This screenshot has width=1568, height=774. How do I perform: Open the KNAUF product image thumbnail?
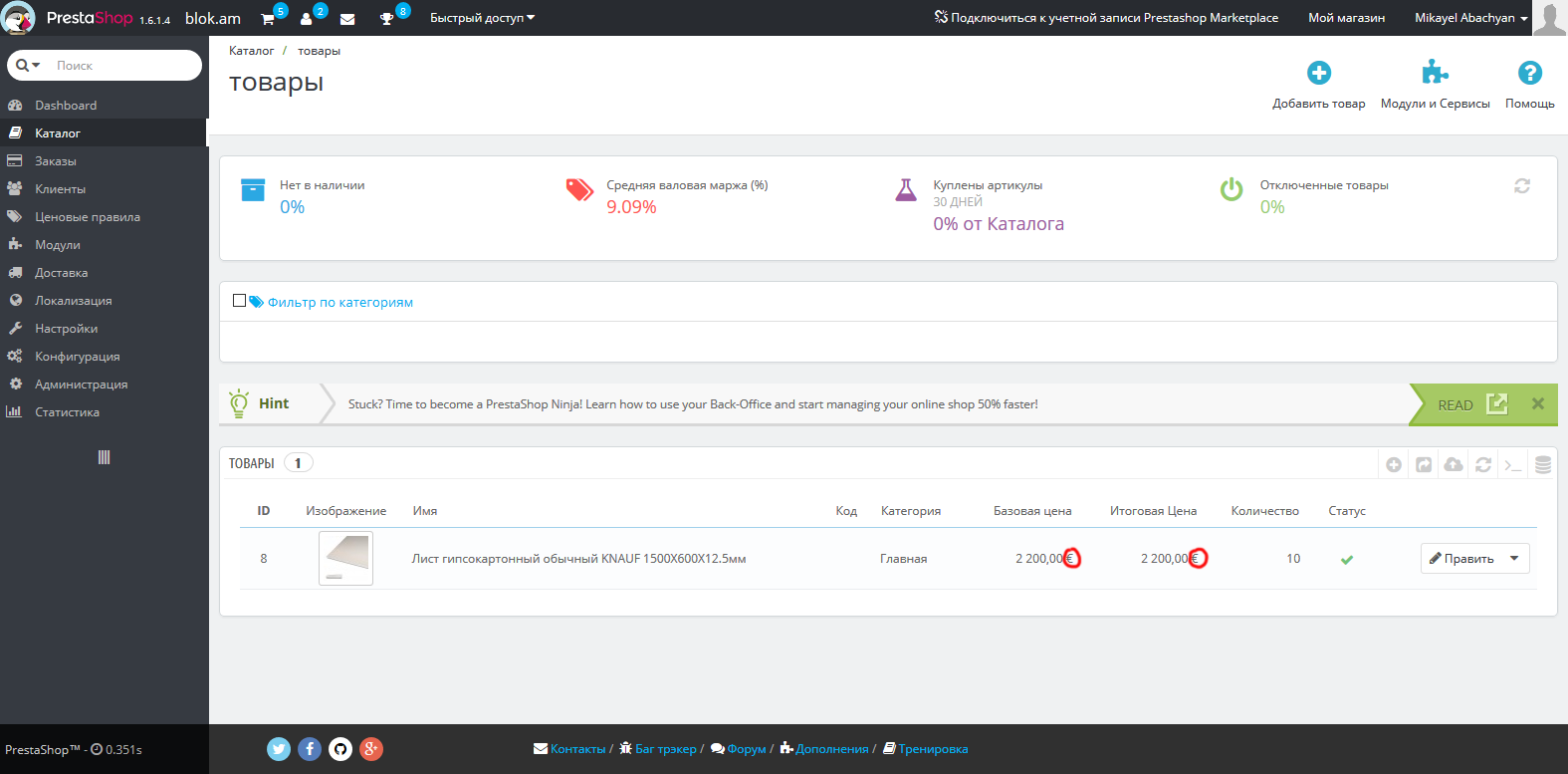pyautogui.click(x=345, y=558)
